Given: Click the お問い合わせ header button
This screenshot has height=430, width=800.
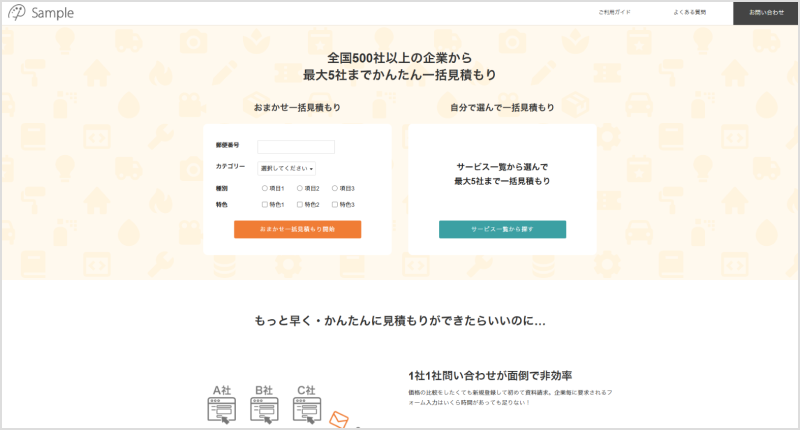Looking at the screenshot, I should pyautogui.click(x=766, y=13).
